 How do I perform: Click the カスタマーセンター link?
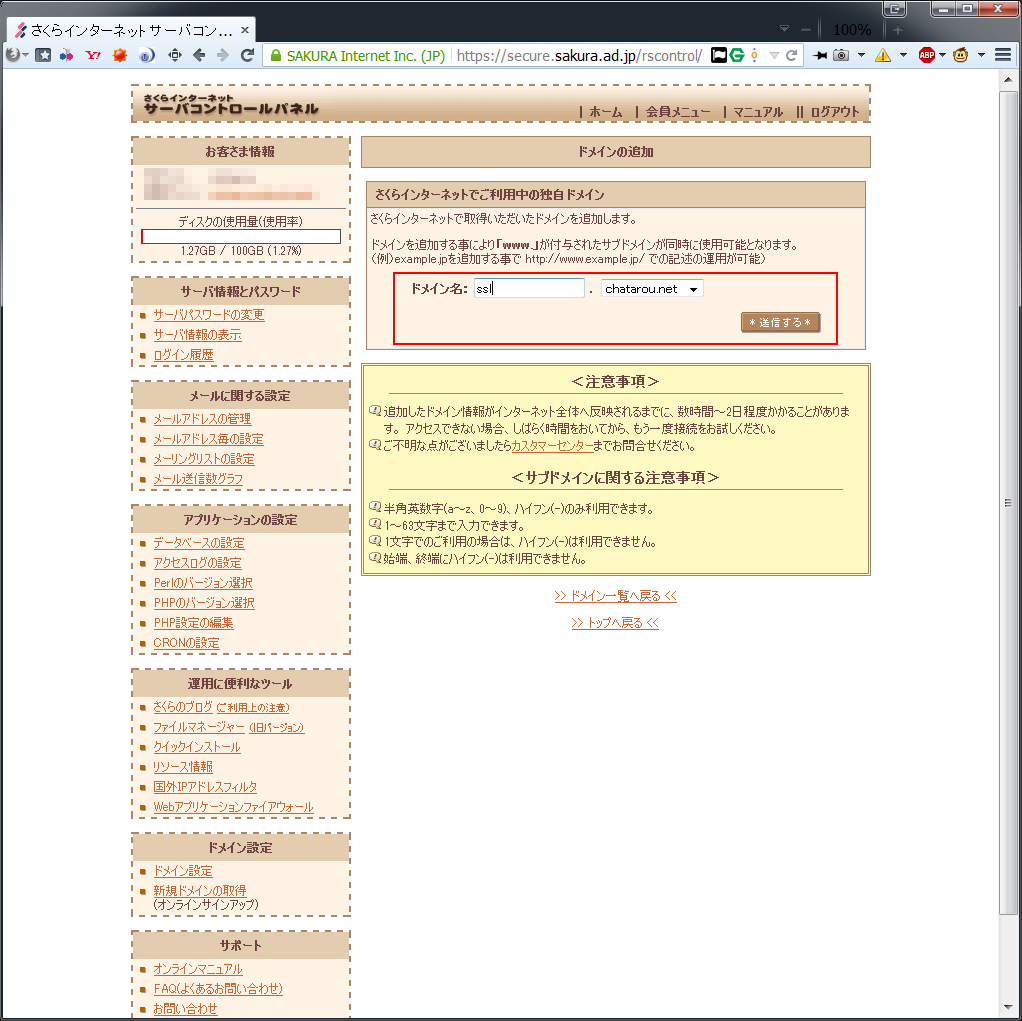[552, 446]
